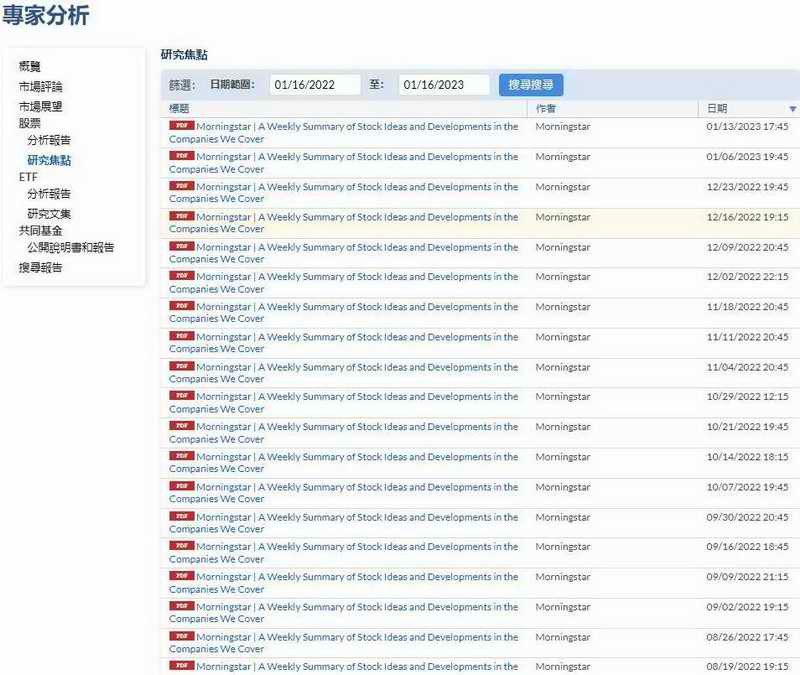Click the date cell 09/16/2022 18:45
The height and width of the screenshot is (675, 800).
point(747,546)
